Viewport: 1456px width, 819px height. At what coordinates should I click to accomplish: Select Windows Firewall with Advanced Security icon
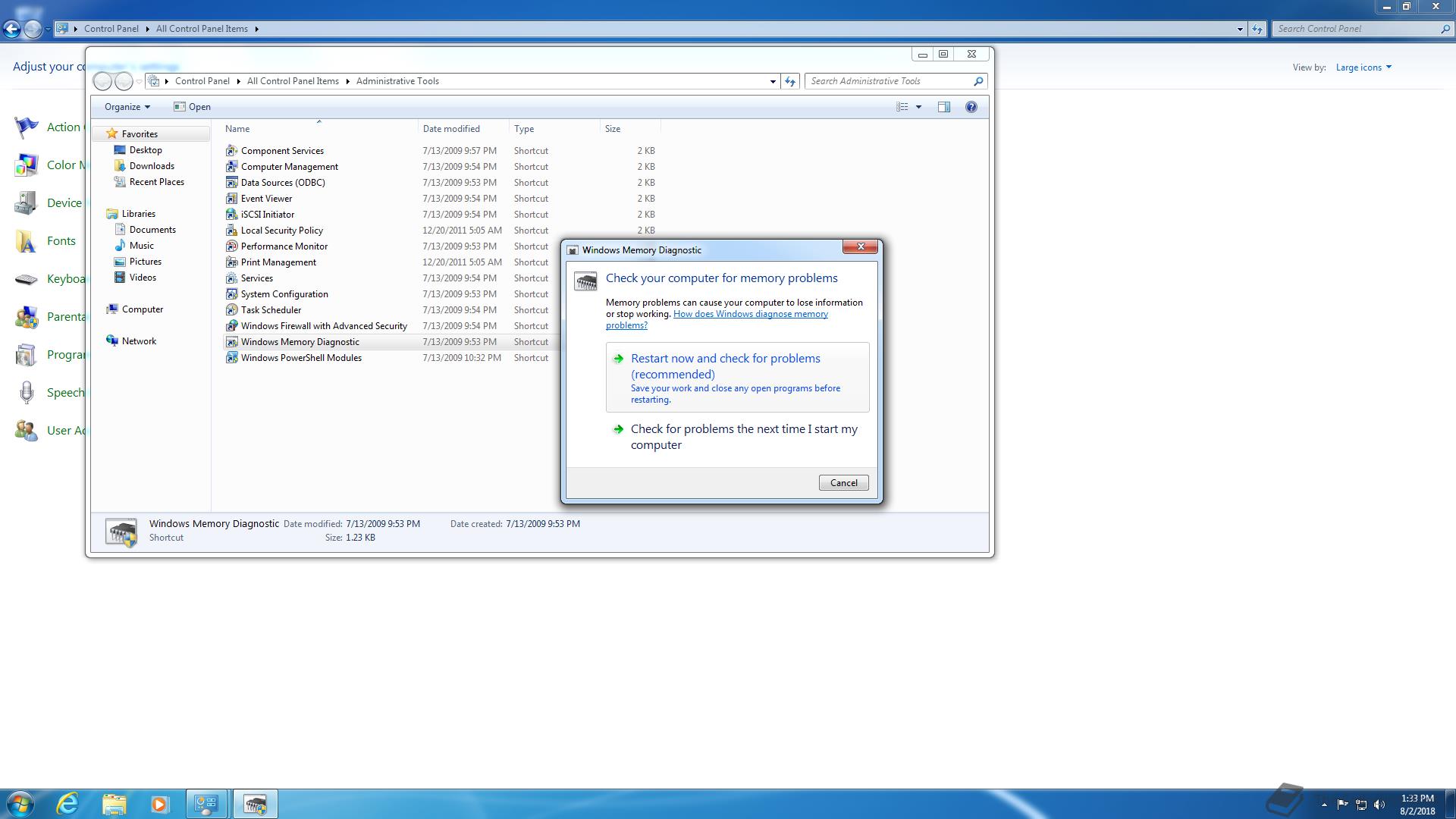pos(231,325)
